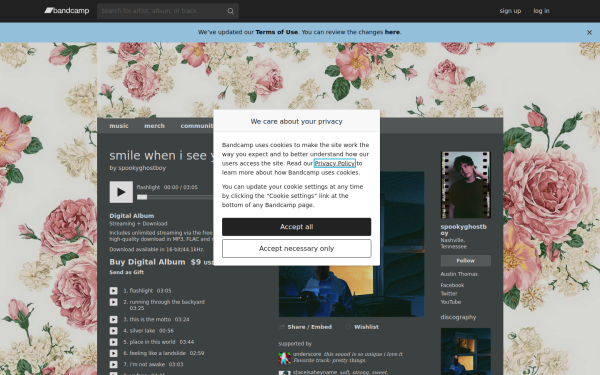
Task: Click Share / Embed link
Action: click(x=310, y=327)
